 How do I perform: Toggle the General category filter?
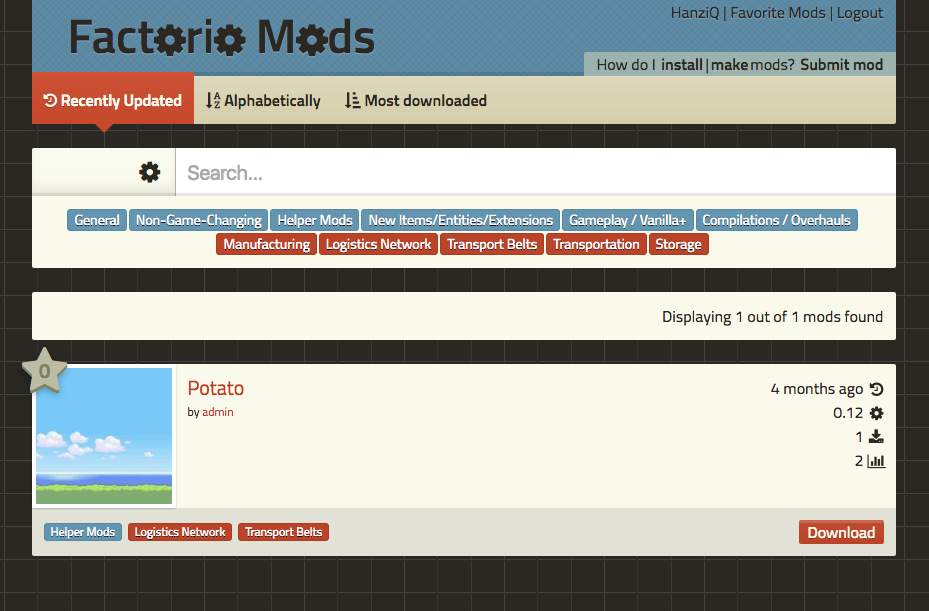[97, 220]
